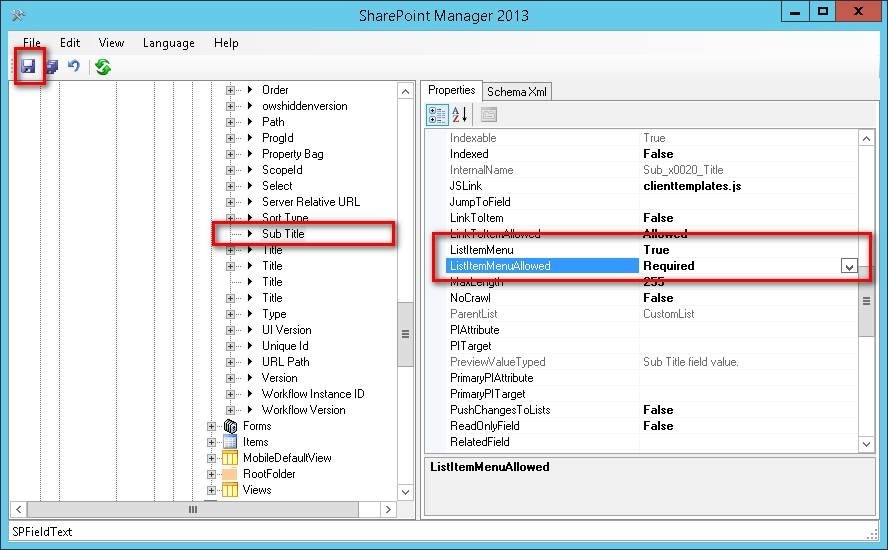Image resolution: width=888 pixels, height=550 pixels.
Task: Switch to the Schema Xml tab
Action: [516, 91]
